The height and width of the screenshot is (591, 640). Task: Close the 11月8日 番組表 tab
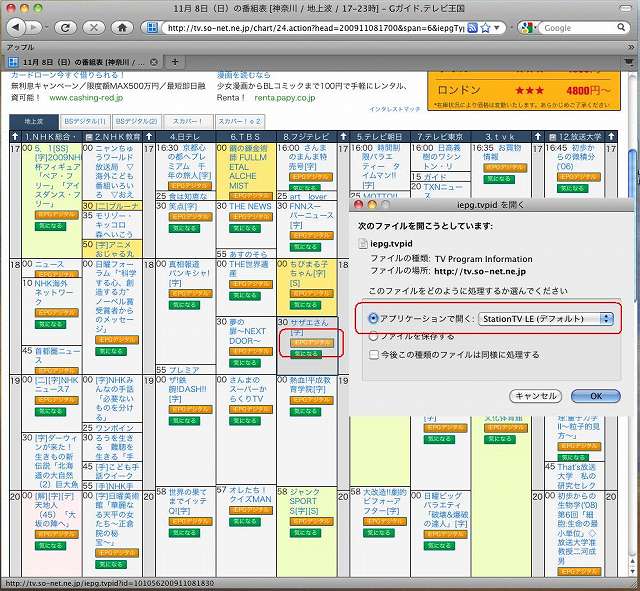click(x=154, y=62)
